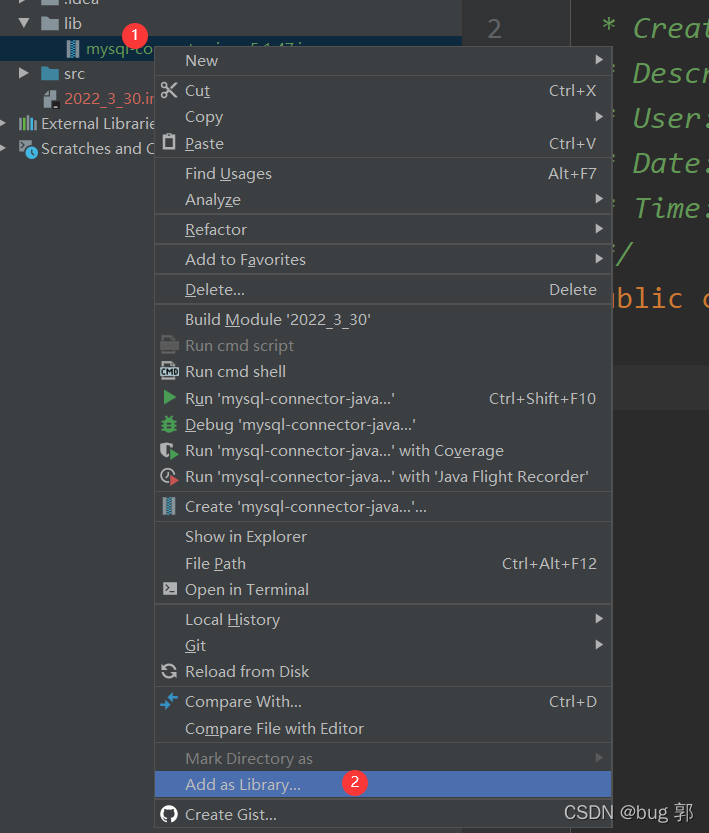
Task: Select Add as Library option
Action: (x=243, y=784)
